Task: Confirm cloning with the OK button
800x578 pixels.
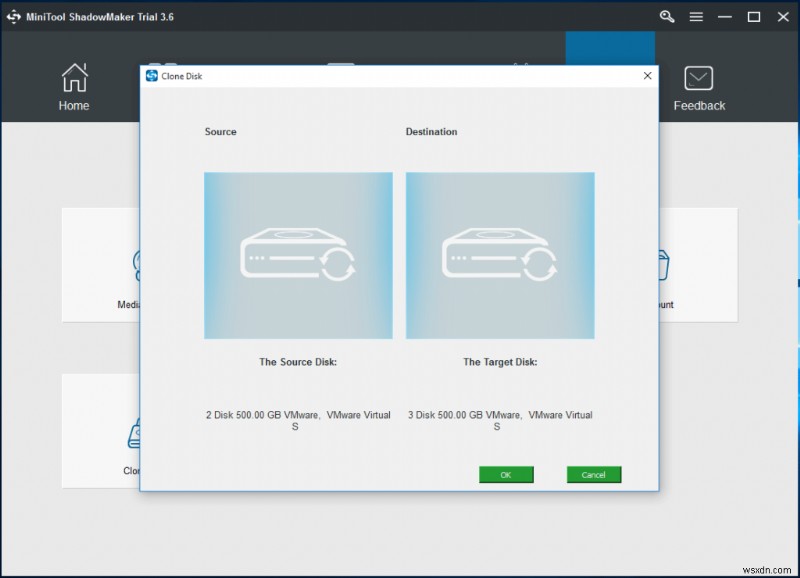Action: (x=506, y=474)
